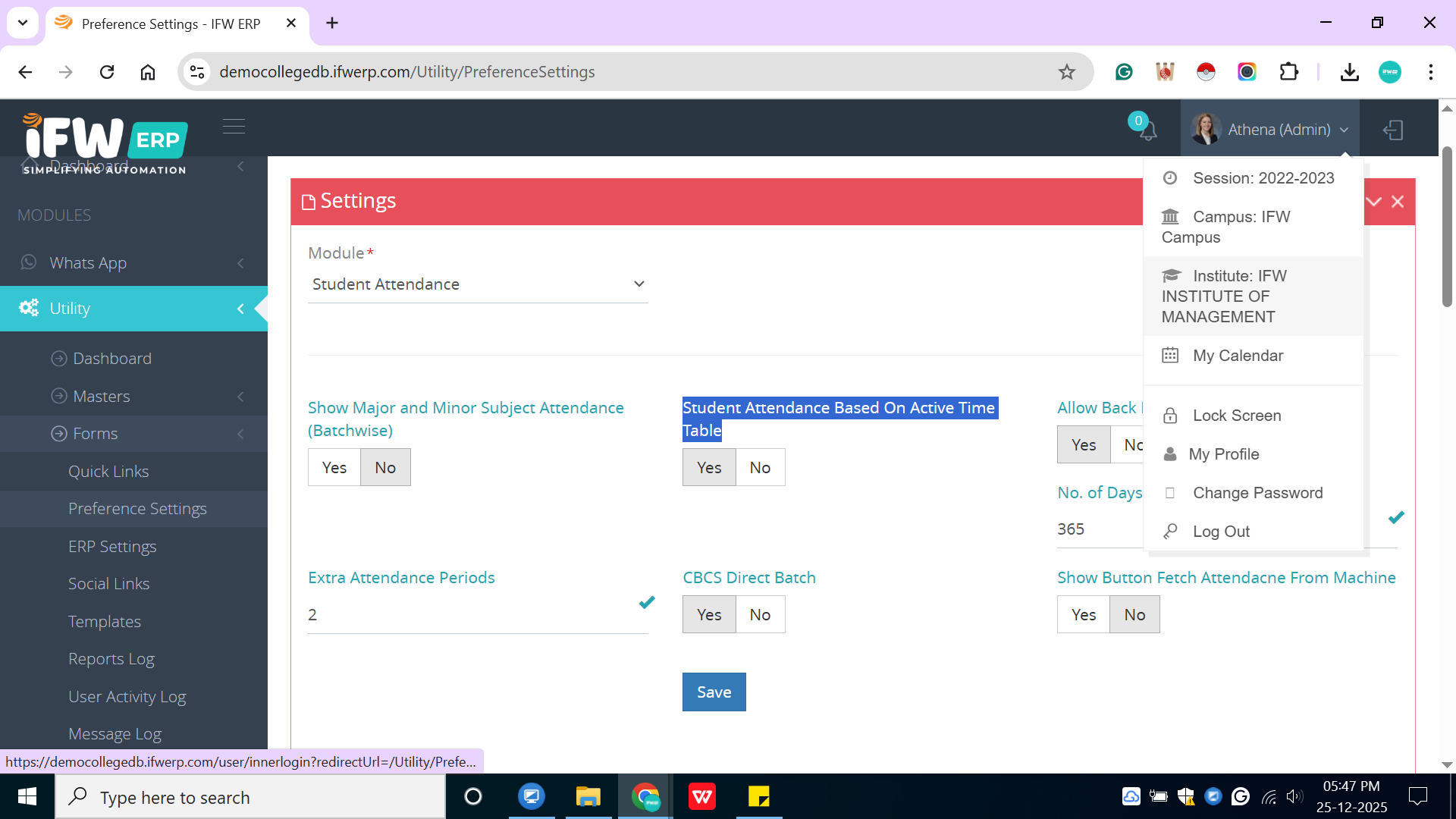Screen dimensions: 1456x819
Task: Click the checkmark beside the No. of Days field
Action: pyautogui.click(x=1396, y=518)
